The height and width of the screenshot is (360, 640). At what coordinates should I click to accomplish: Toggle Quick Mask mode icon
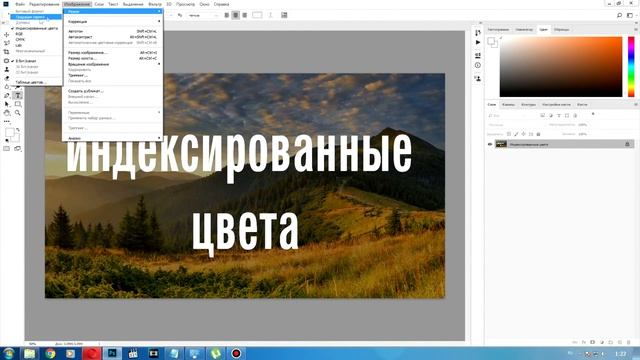click(7, 149)
